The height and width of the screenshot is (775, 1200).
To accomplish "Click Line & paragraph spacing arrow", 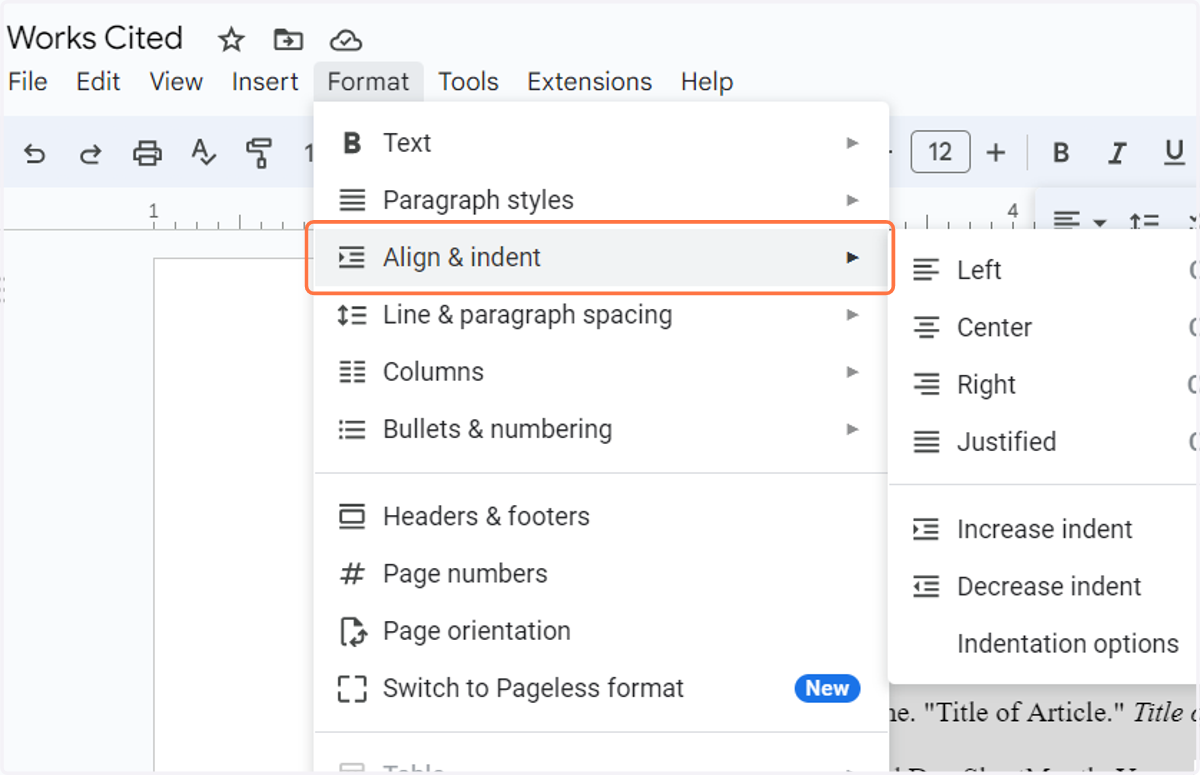I will coord(852,315).
